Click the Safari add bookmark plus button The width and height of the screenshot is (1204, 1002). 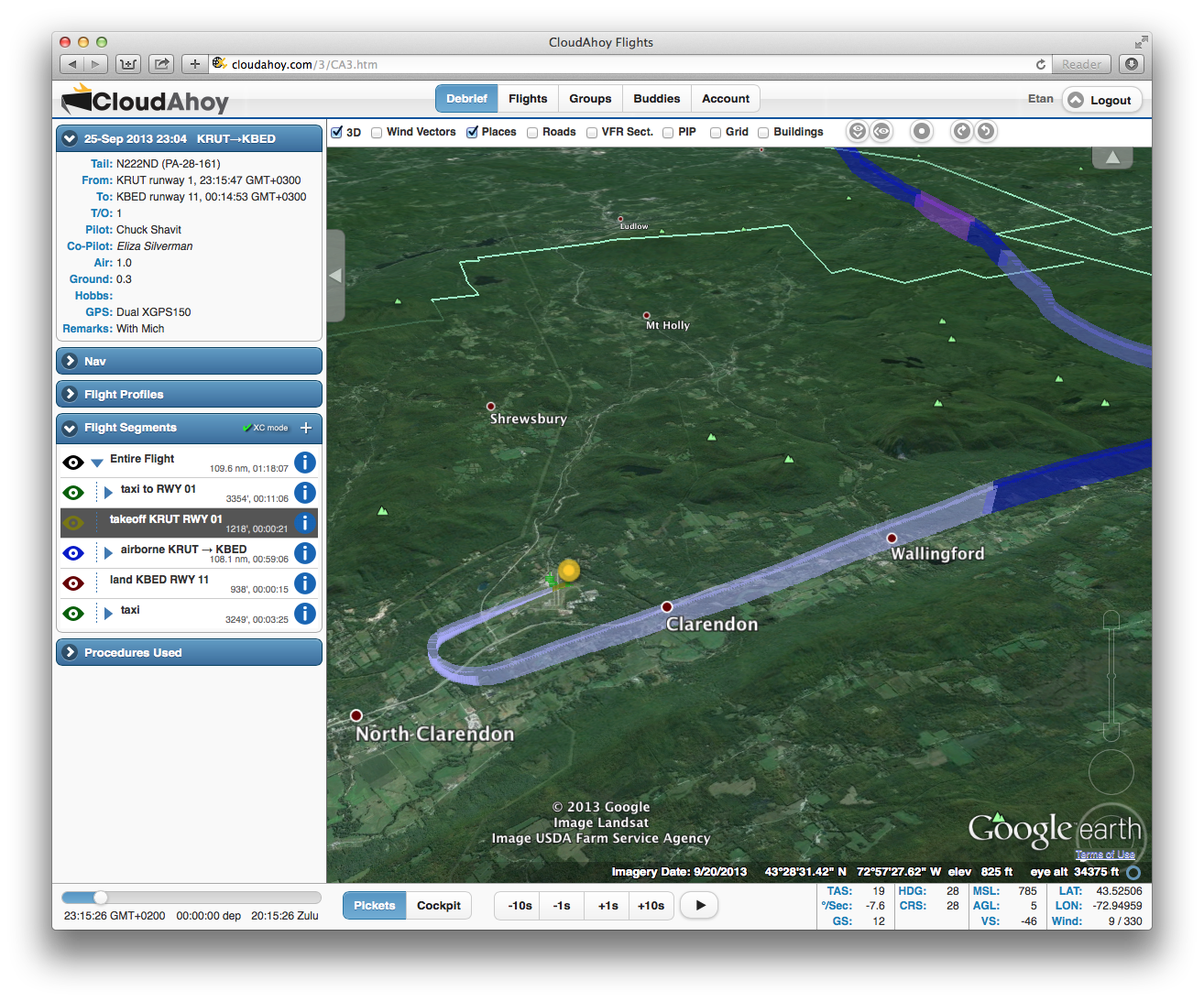[194, 64]
